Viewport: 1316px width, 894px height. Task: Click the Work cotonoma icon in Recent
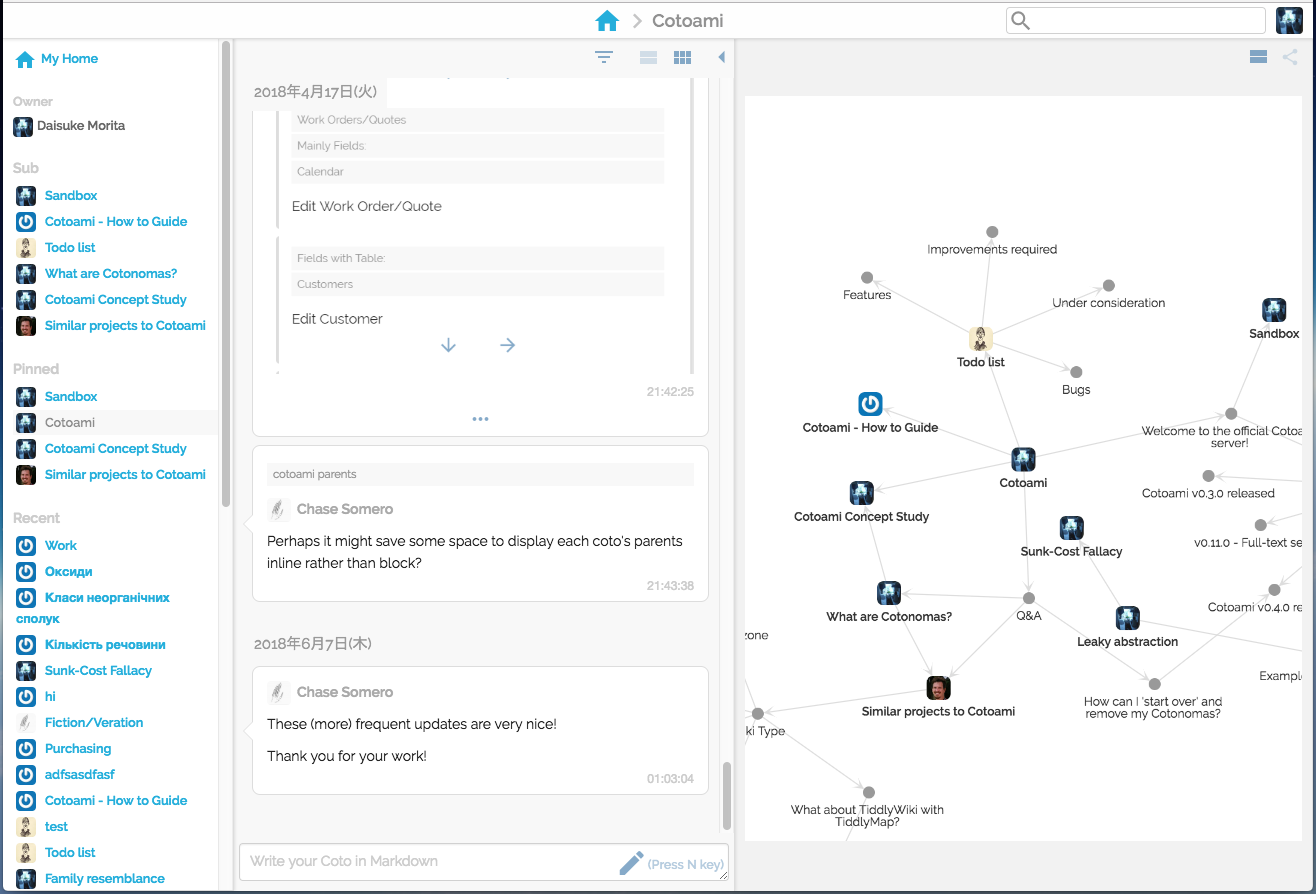tap(26, 546)
